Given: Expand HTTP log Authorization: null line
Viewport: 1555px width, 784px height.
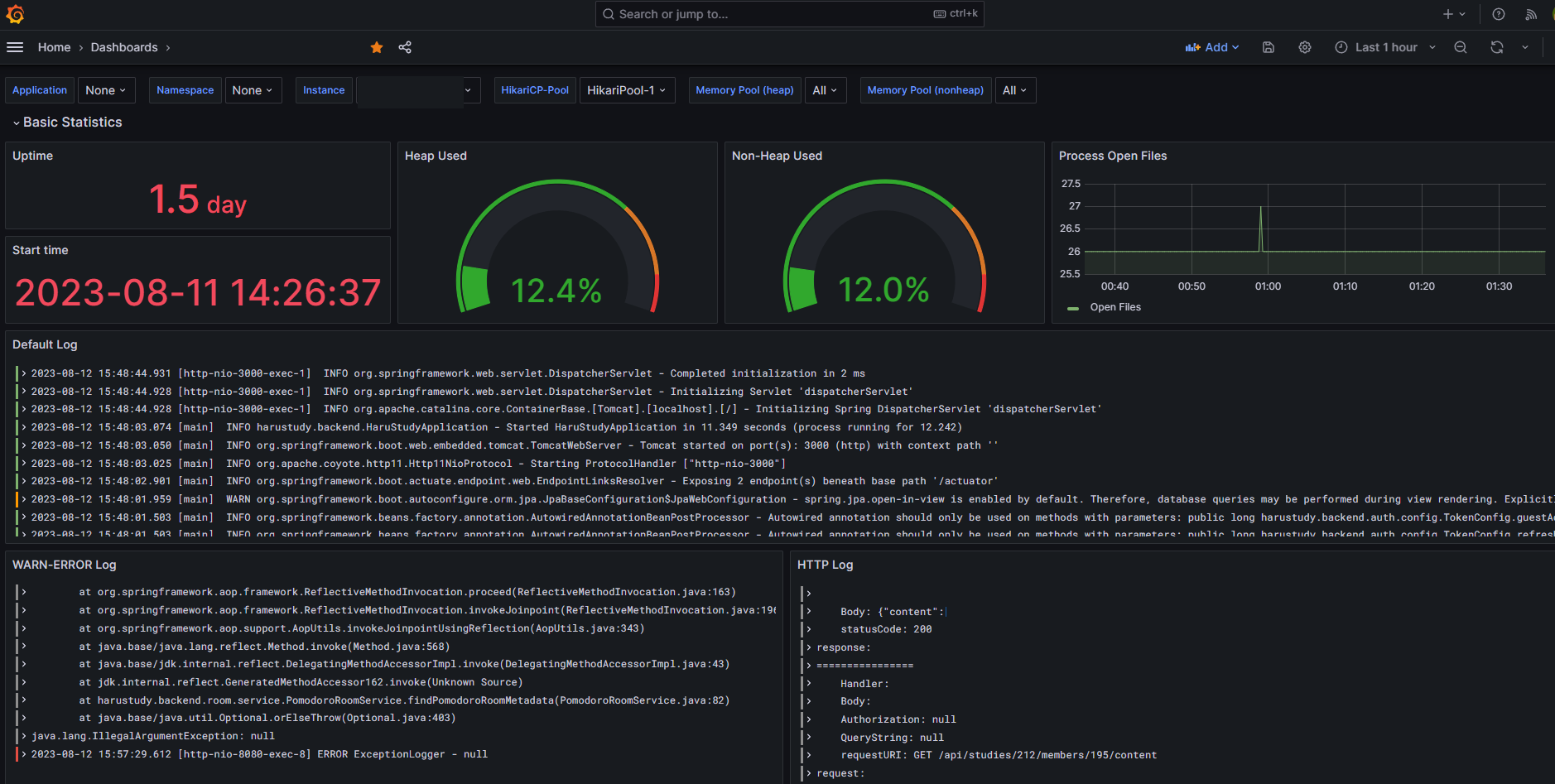Looking at the screenshot, I should point(809,719).
